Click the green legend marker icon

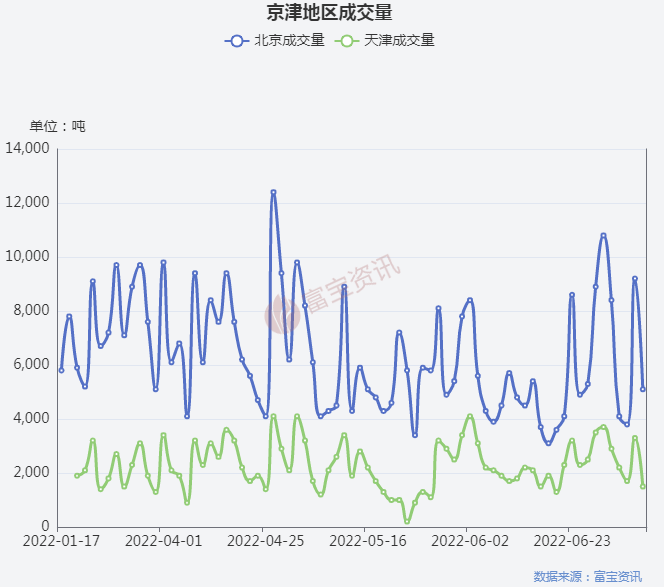pyautogui.click(x=347, y=41)
